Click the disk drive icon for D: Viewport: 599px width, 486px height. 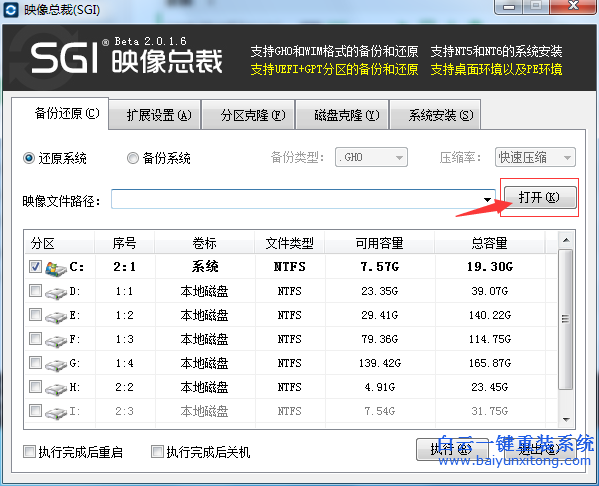[x=56, y=293]
